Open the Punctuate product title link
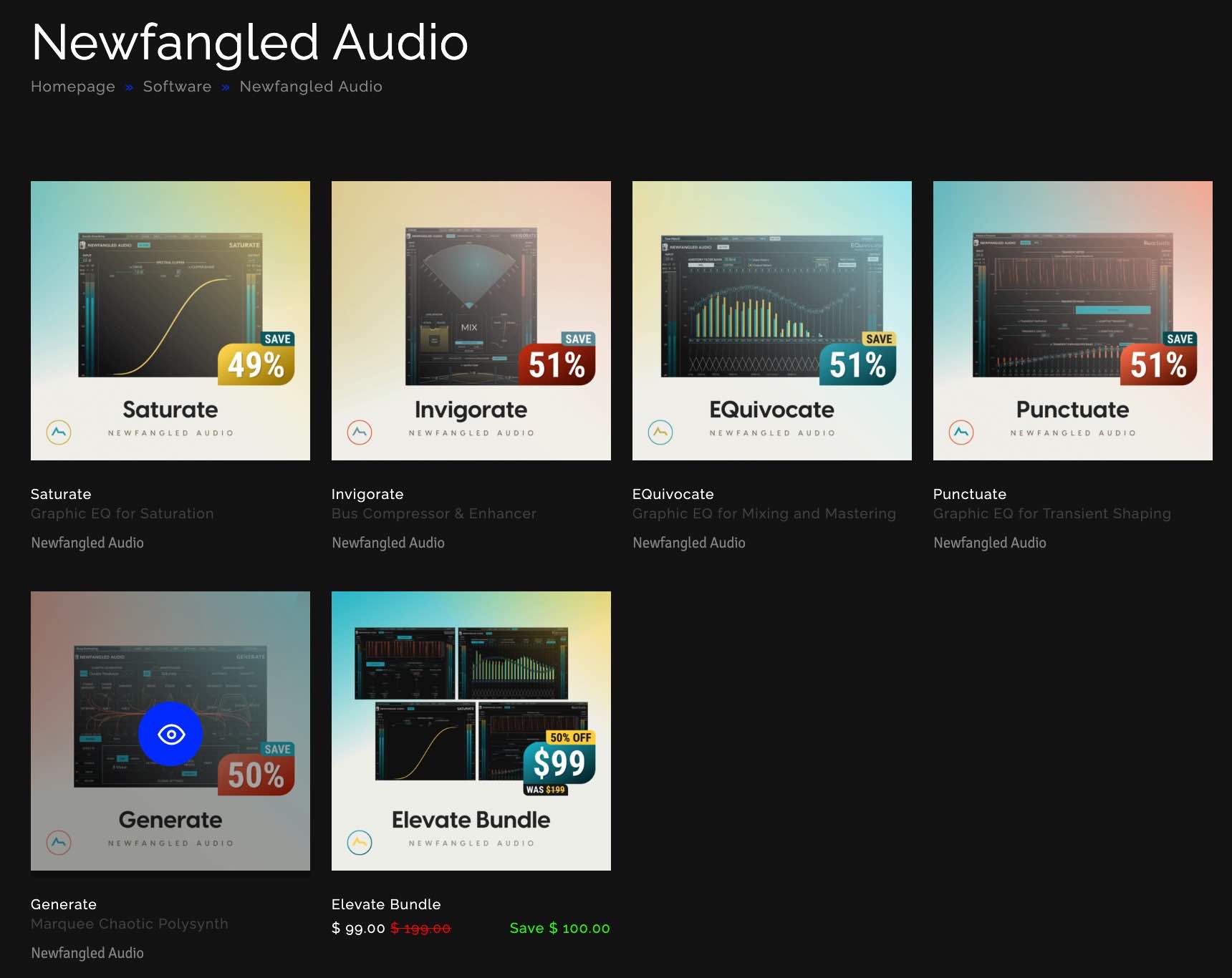1232x978 pixels. tap(970, 494)
